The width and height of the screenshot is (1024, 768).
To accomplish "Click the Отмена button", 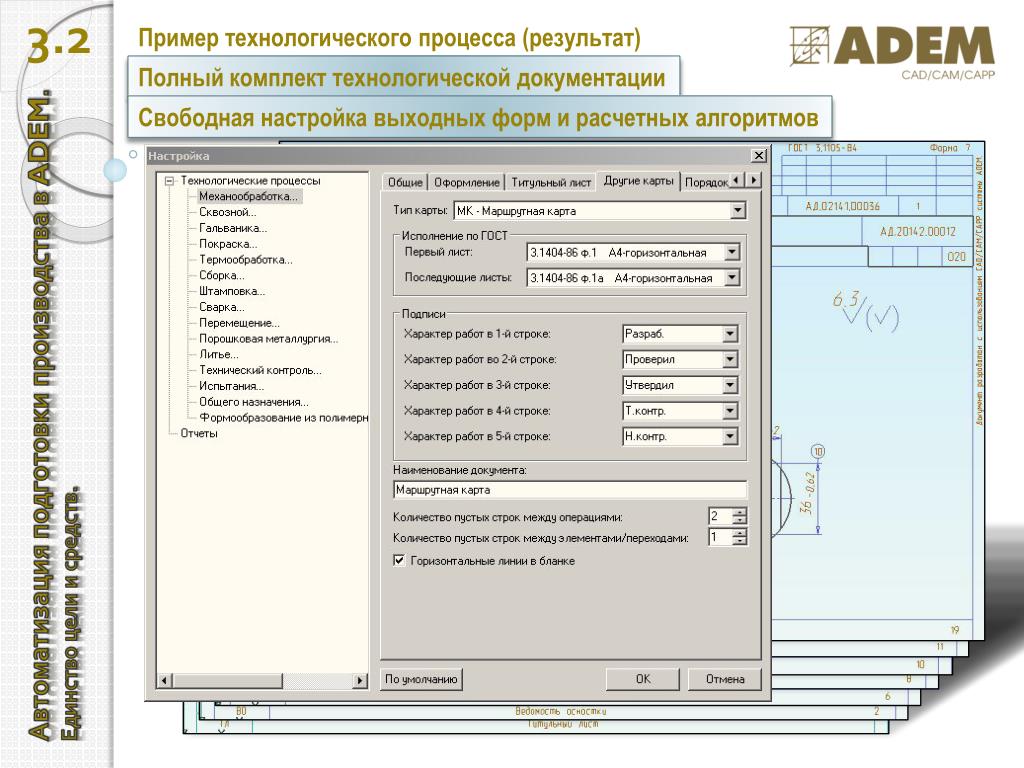I will (725, 679).
